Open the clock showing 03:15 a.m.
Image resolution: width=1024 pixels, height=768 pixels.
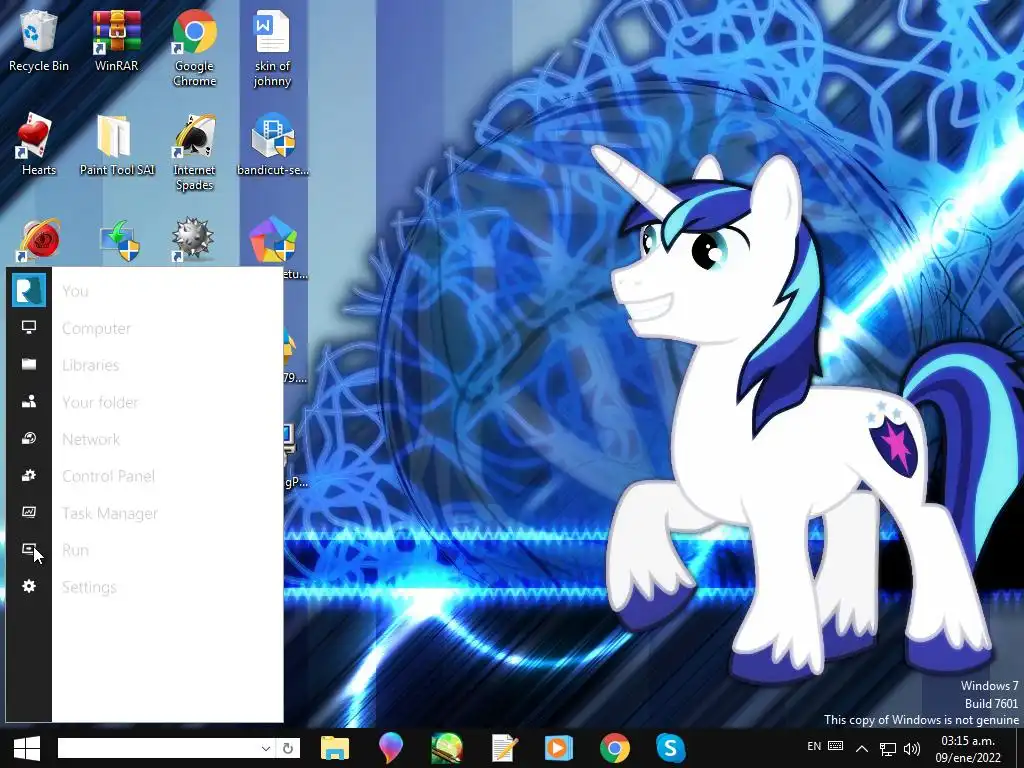[x=968, y=749]
